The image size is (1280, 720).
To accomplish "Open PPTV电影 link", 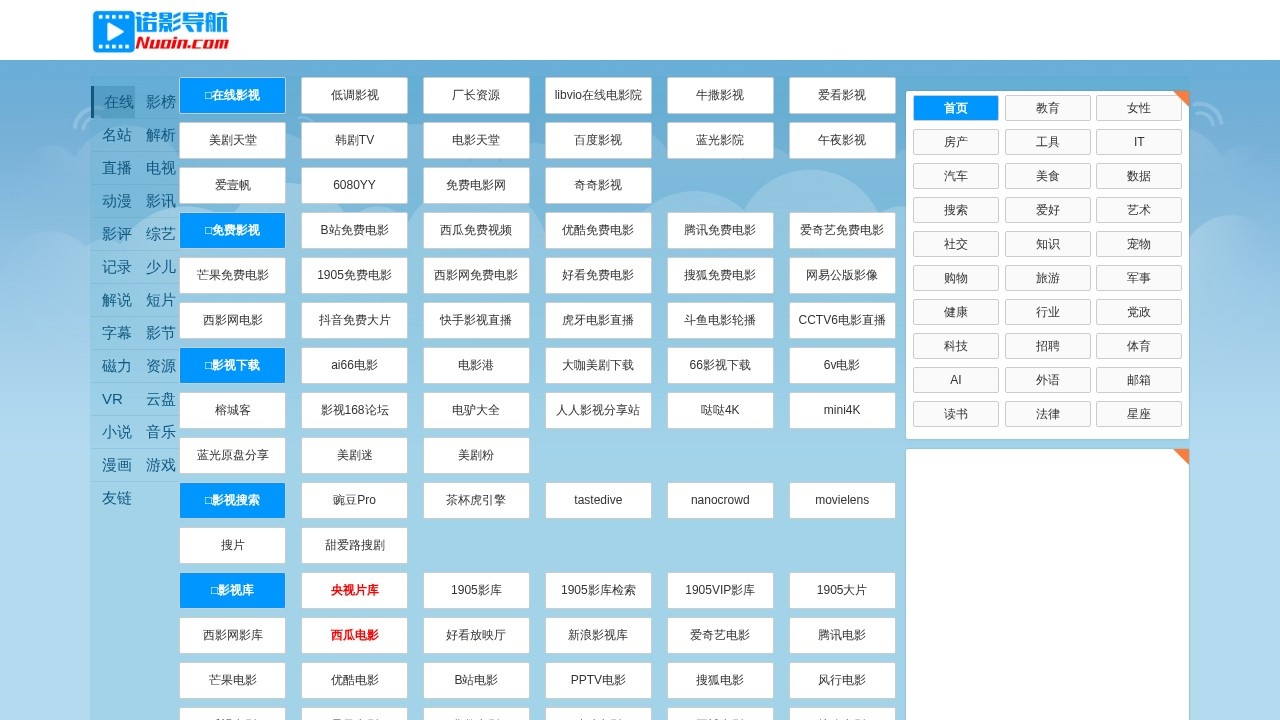I will point(598,681).
